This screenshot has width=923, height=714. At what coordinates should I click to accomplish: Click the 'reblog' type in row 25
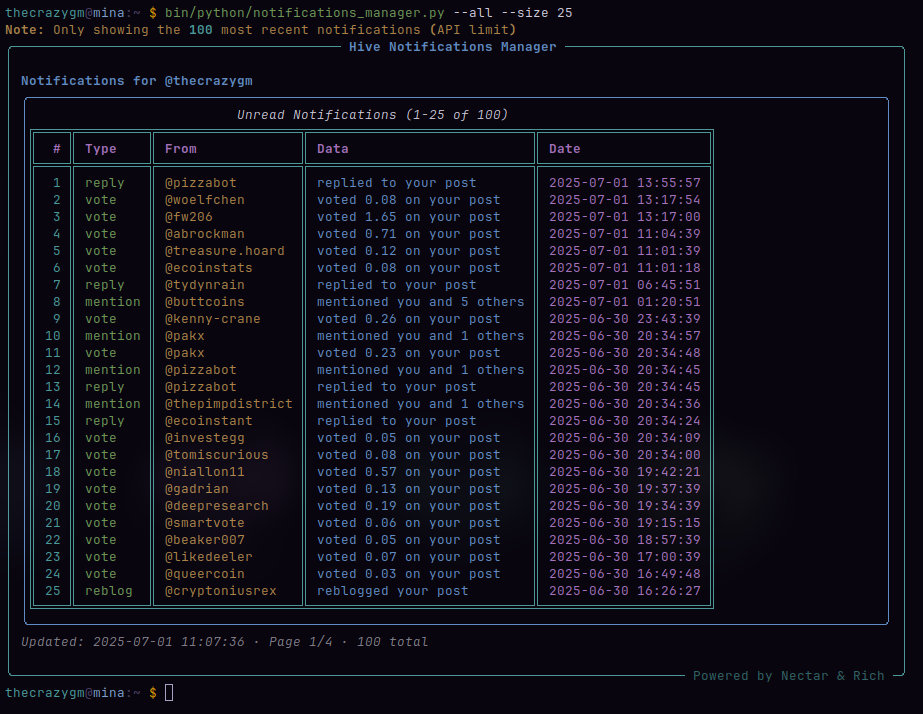(108, 591)
